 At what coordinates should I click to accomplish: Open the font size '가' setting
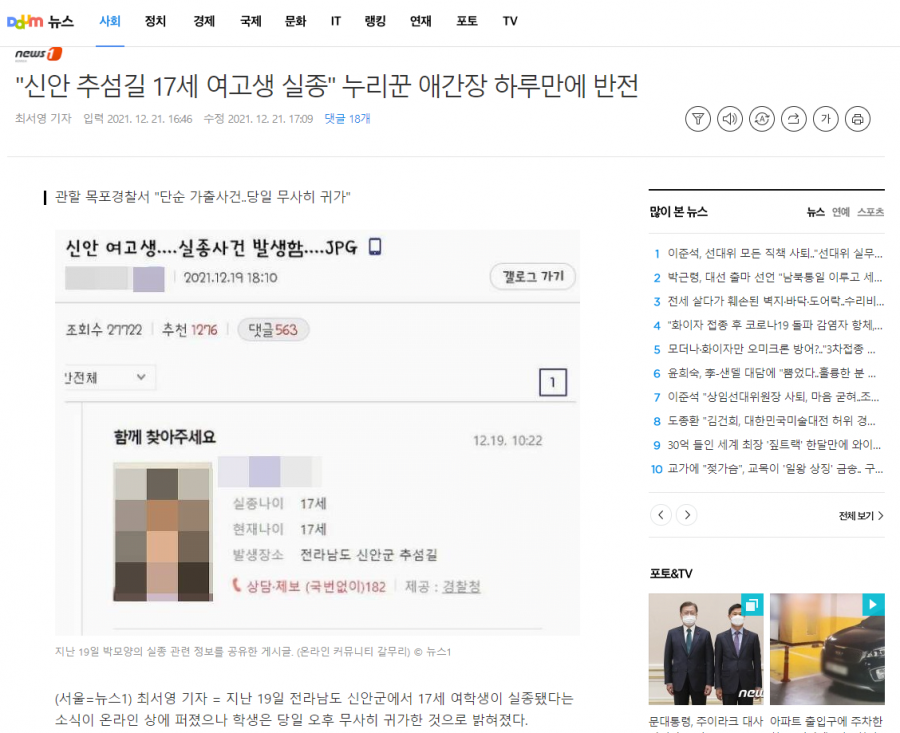pyautogui.click(x=825, y=119)
